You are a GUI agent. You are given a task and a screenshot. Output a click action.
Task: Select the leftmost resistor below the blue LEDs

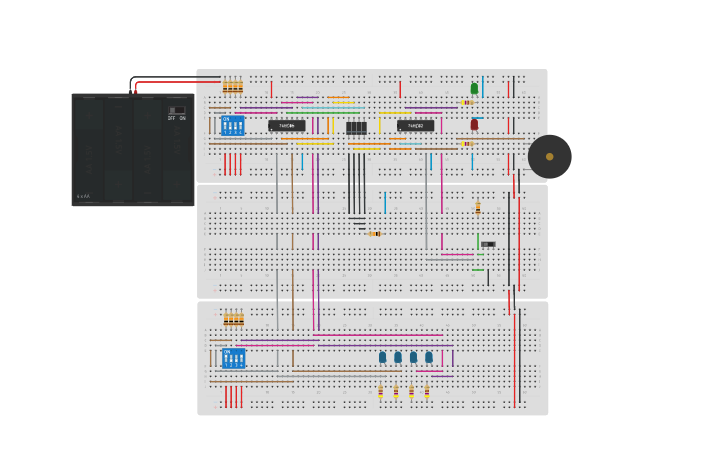tap(380, 391)
